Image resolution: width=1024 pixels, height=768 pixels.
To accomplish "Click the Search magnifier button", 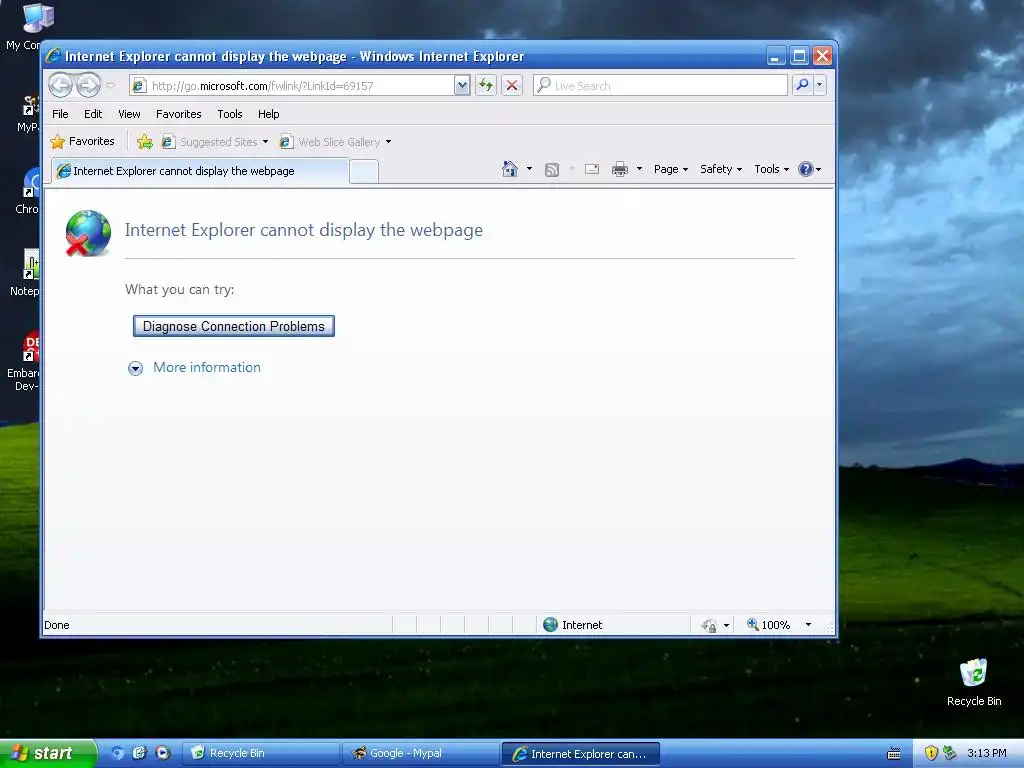I will click(802, 85).
